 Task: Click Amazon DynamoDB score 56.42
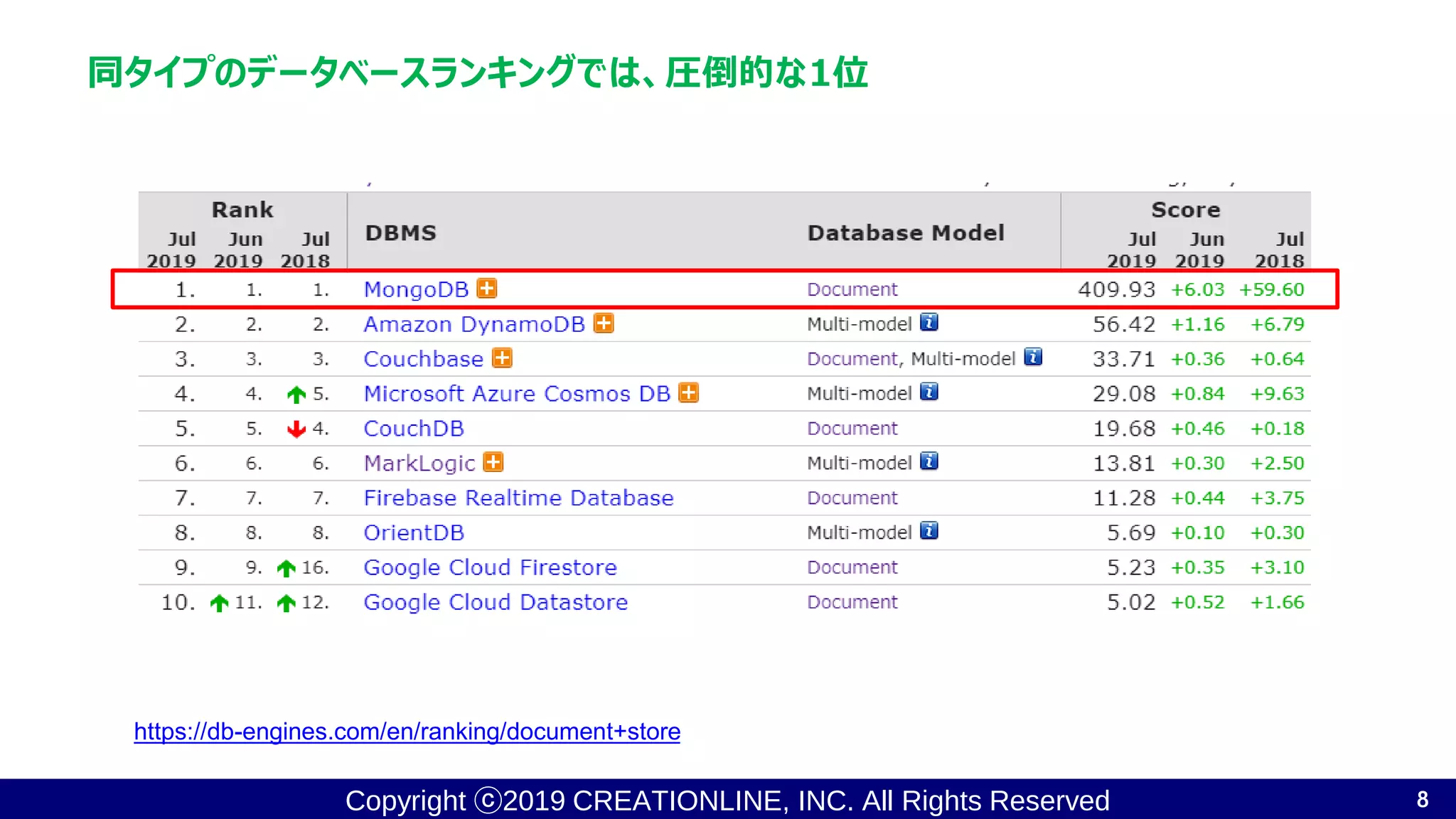click(x=1124, y=324)
